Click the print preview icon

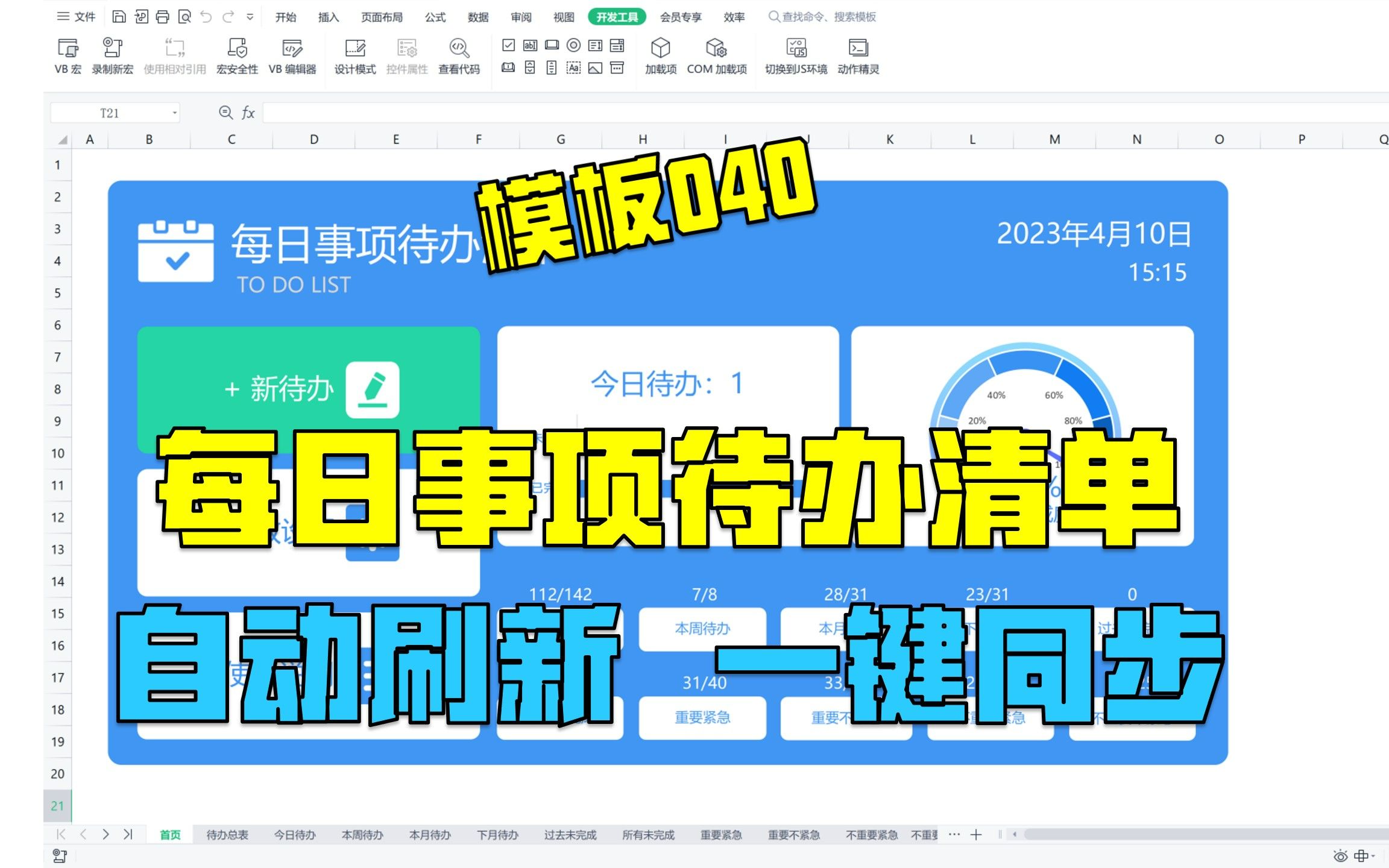coord(184,17)
